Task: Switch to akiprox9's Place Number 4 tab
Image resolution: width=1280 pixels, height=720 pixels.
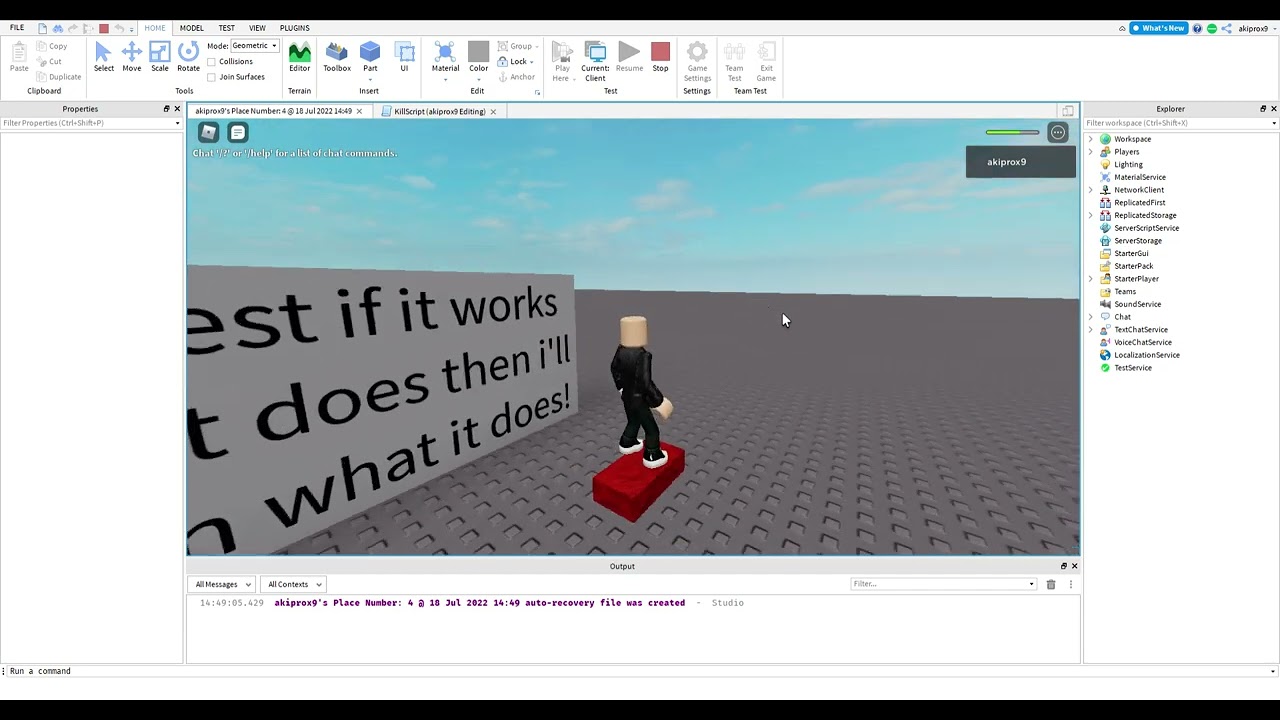Action: [x=273, y=111]
